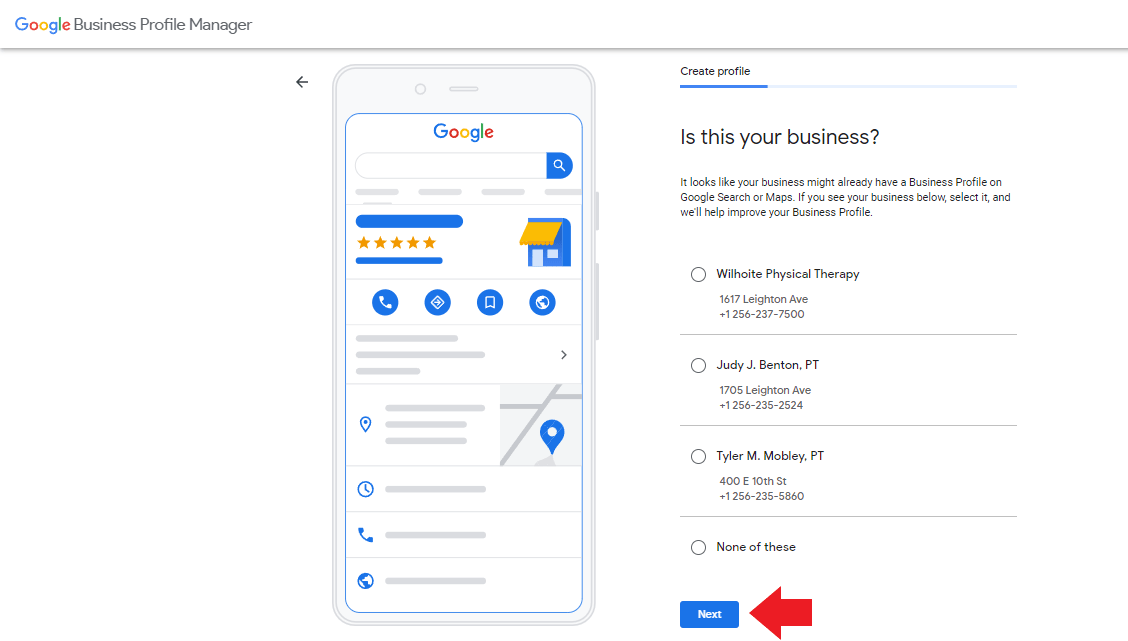Click the bookmark save icon in mockup

(x=490, y=302)
